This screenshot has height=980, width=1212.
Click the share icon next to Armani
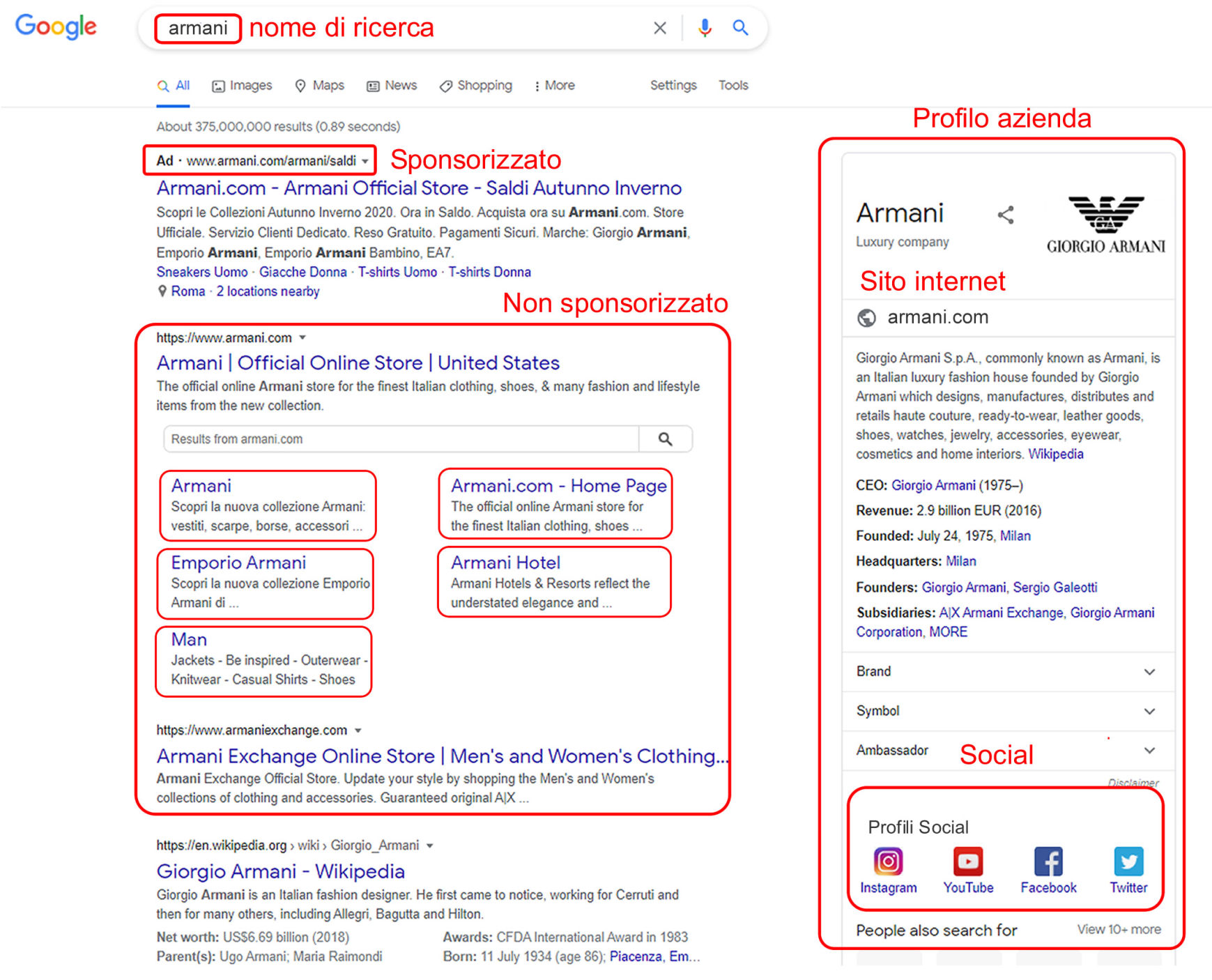click(x=1005, y=215)
